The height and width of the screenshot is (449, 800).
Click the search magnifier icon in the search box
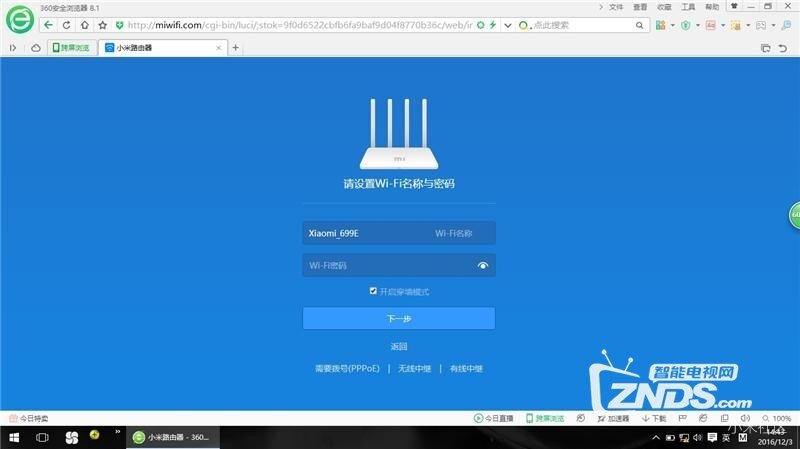(x=639, y=25)
